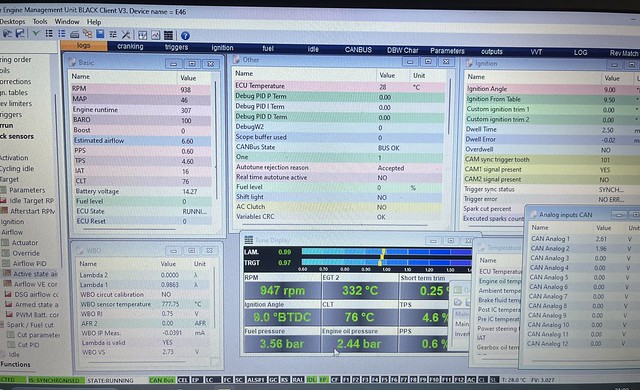Click the blue help question mark icon

point(185,36)
